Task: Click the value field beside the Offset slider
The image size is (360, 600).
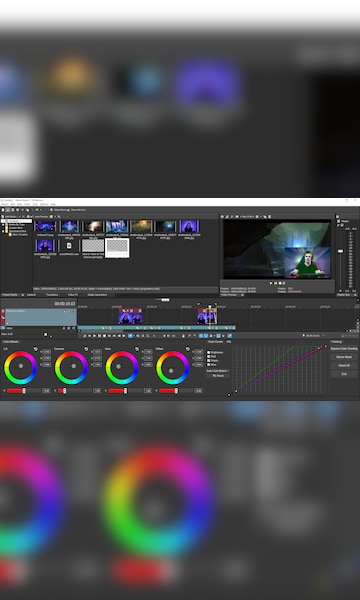Action: click(x=198, y=391)
